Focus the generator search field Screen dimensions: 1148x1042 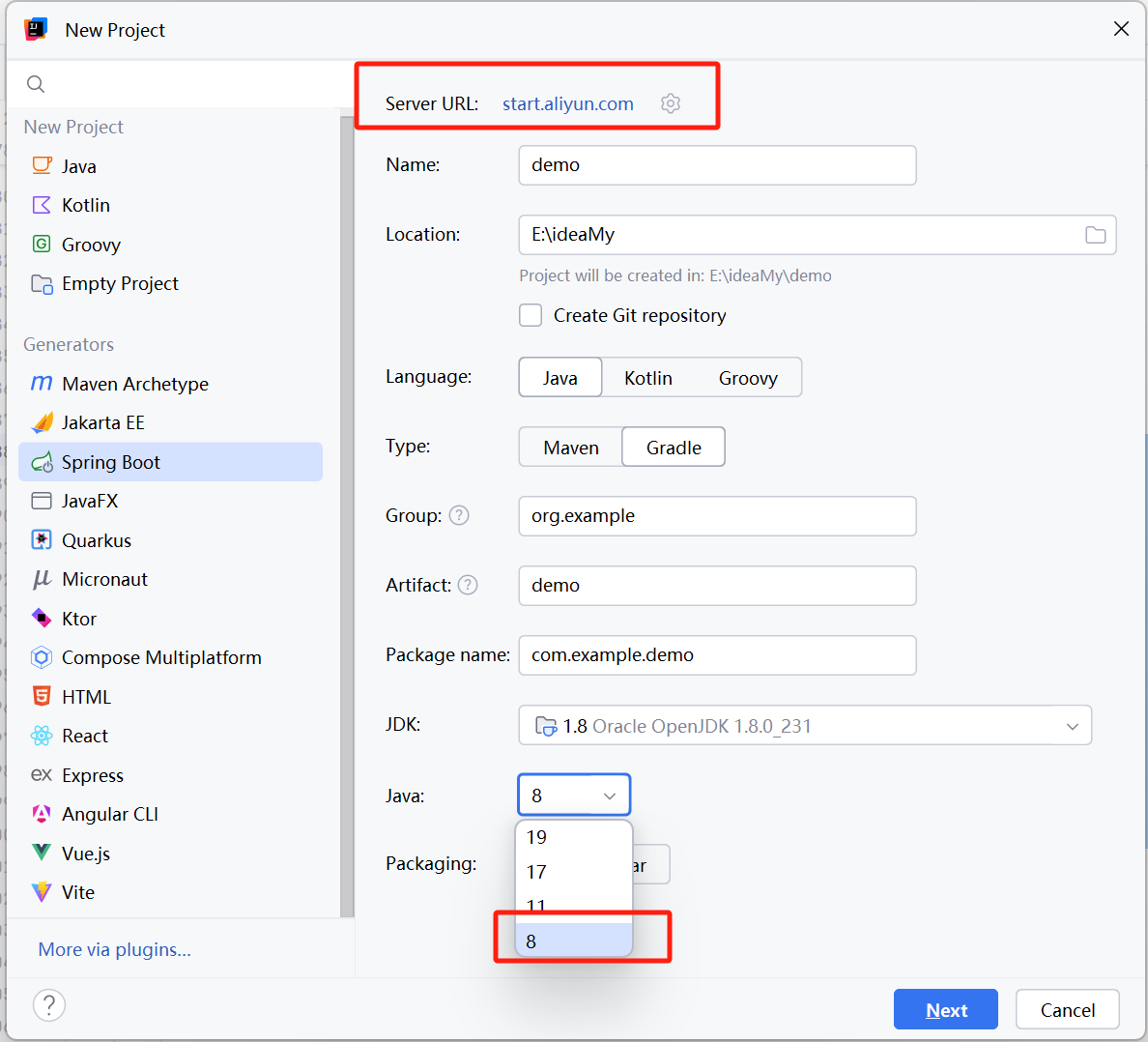tap(181, 84)
